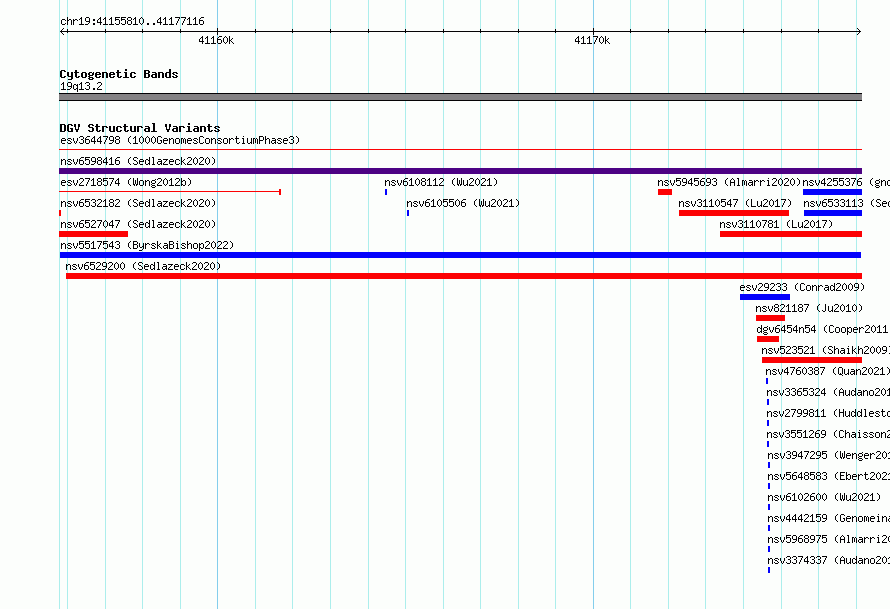
Task: Click the nsv3110547 red variant bar
Action: [x=734, y=213]
